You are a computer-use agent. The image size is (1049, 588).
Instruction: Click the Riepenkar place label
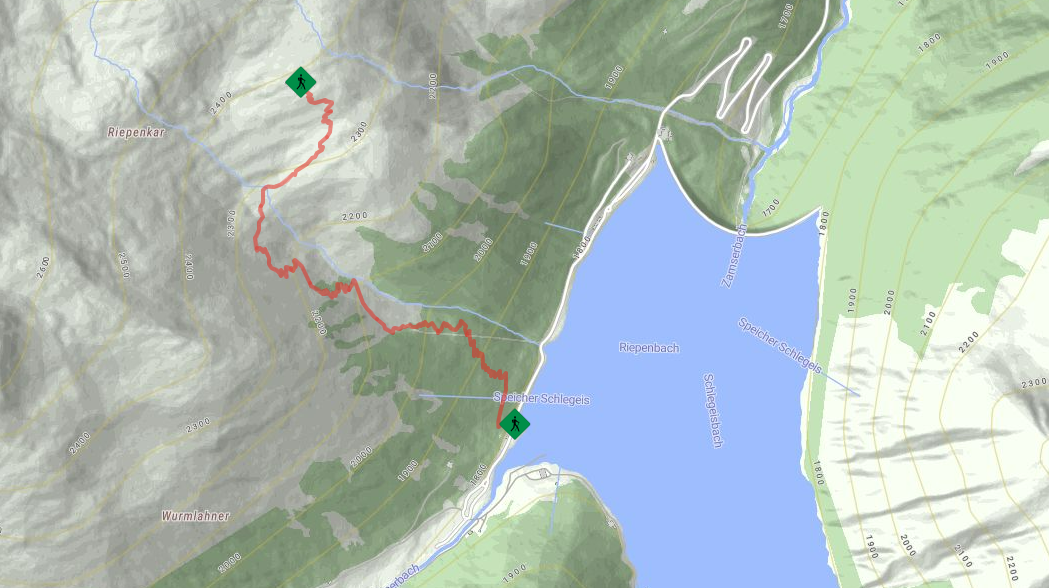(x=136, y=132)
